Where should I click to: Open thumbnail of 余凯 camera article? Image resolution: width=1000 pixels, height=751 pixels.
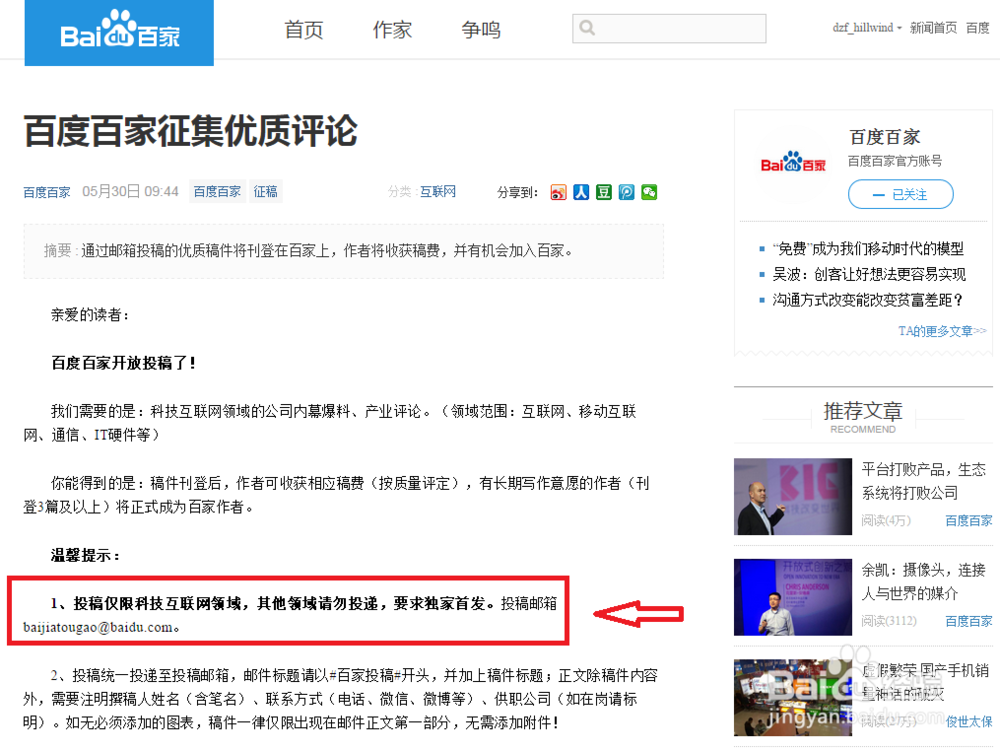(793, 597)
